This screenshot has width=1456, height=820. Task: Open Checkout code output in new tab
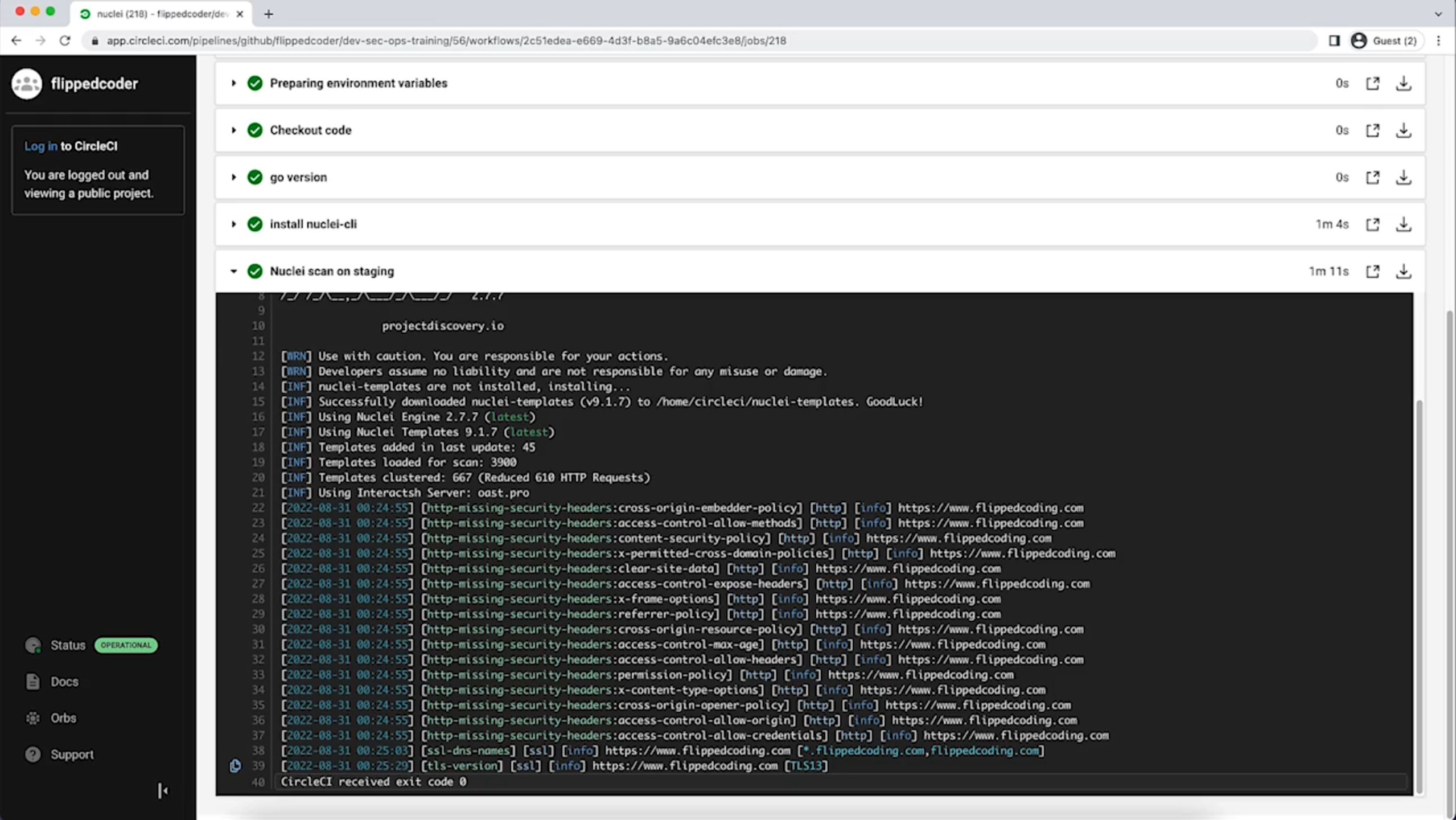click(1372, 130)
